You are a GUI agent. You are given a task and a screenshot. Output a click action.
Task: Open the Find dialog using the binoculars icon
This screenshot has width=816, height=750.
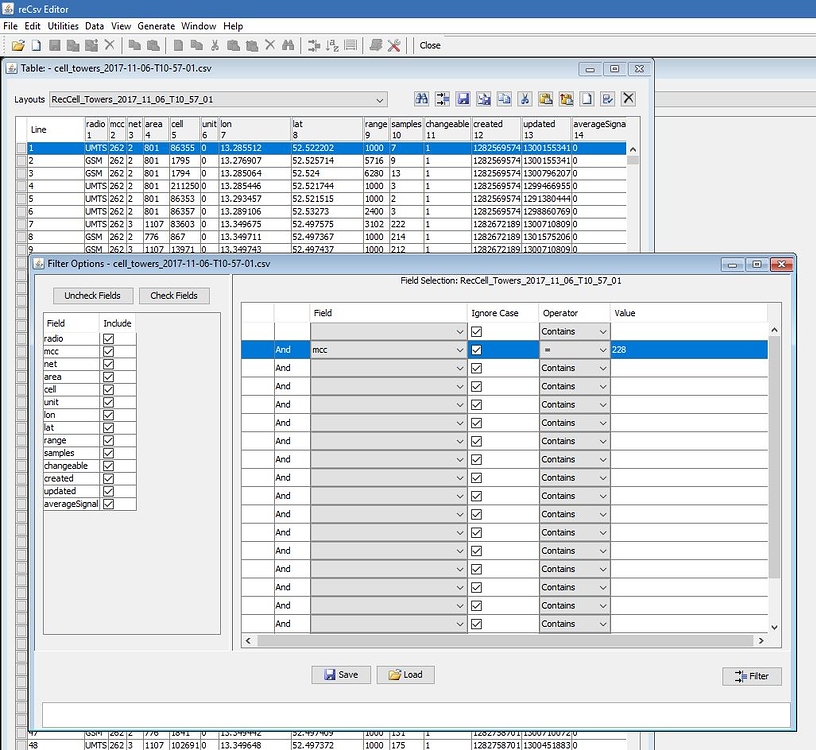click(x=421, y=98)
